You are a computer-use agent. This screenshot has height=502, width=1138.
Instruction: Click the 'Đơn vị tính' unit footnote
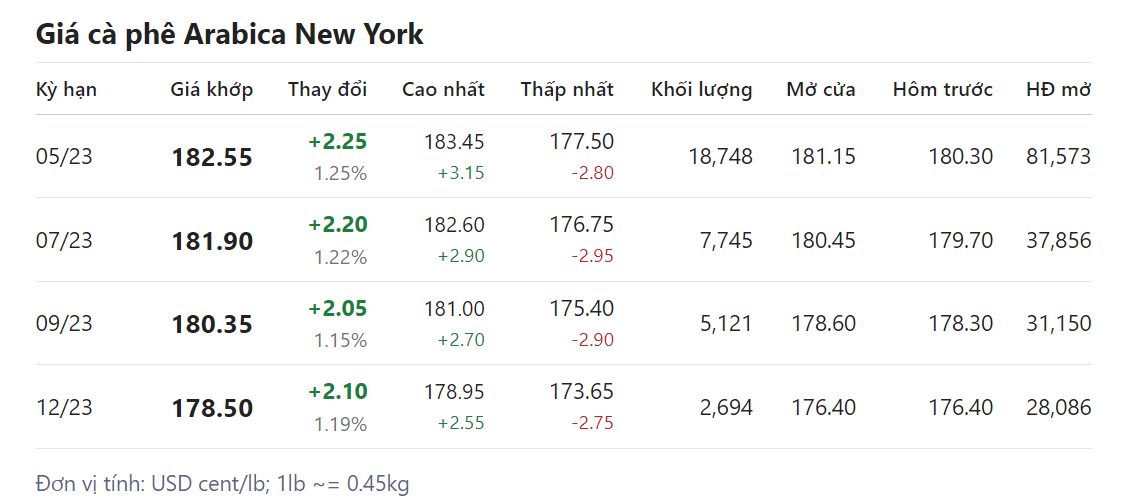click(222, 484)
